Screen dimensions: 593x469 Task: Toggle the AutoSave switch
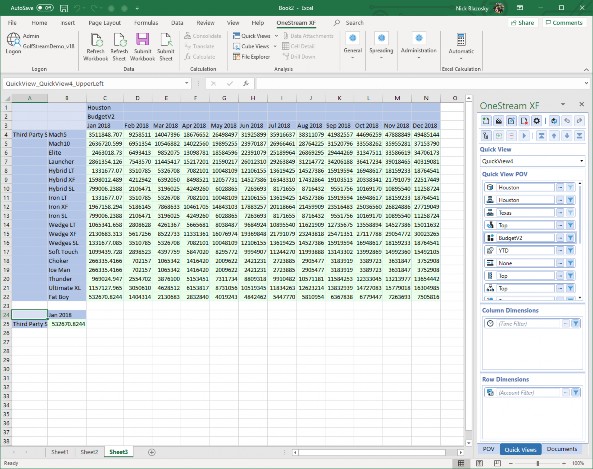(45, 8)
